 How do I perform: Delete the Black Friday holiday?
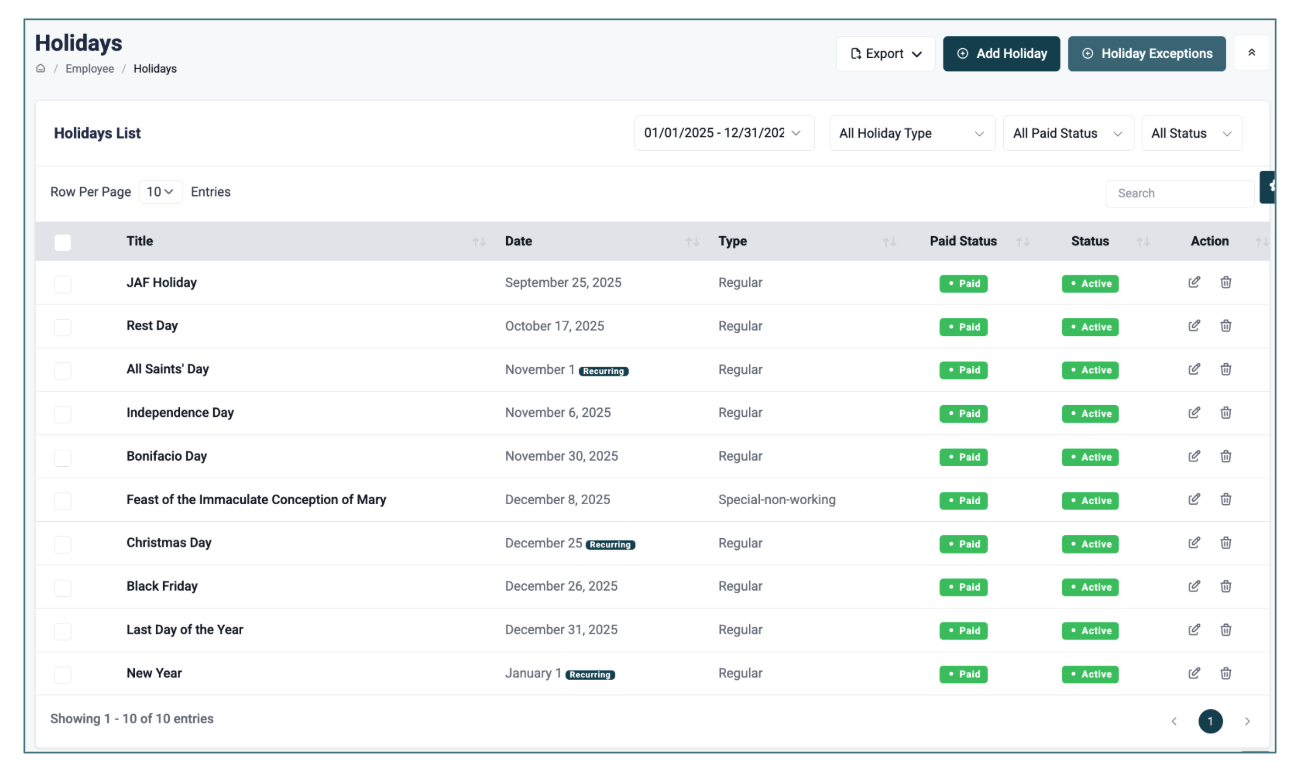pos(1226,587)
